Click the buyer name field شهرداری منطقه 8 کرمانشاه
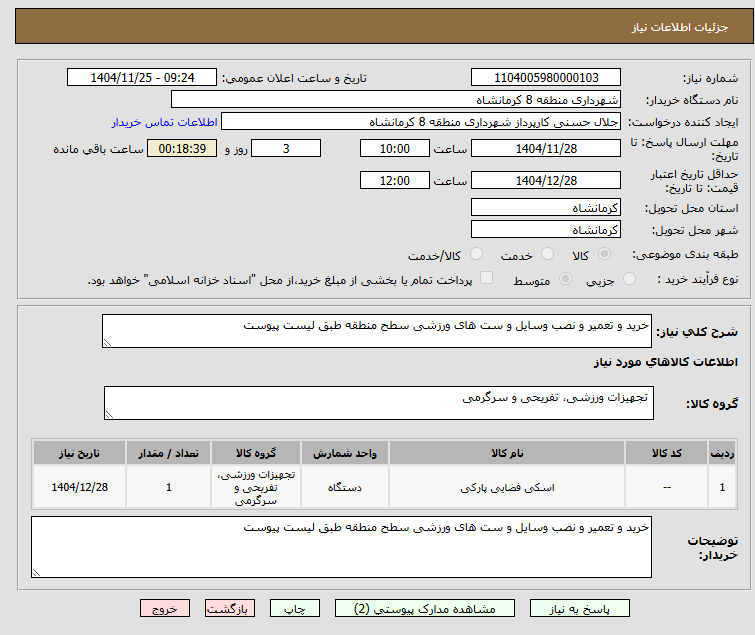This screenshot has height=635, width=755. (x=396, y=100)
